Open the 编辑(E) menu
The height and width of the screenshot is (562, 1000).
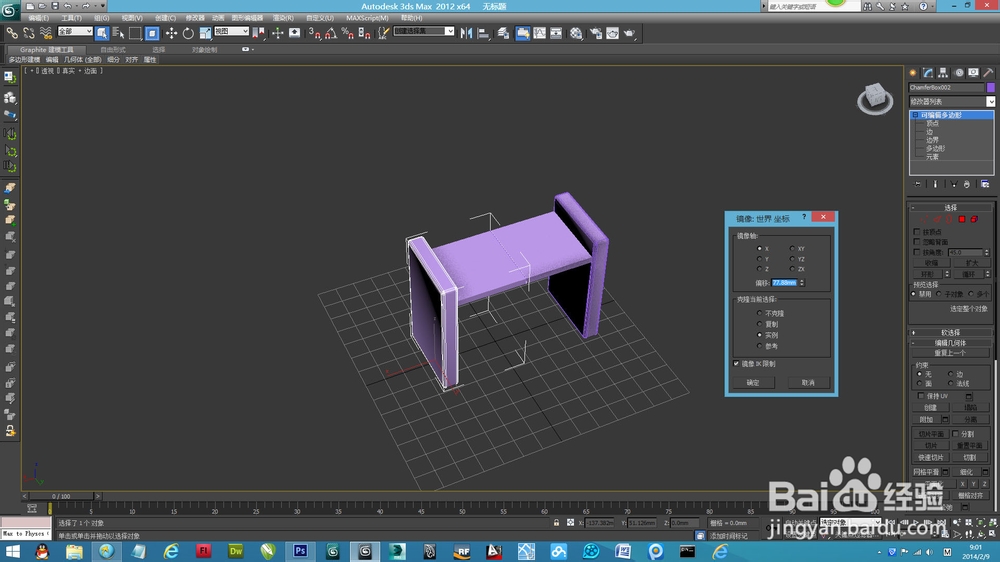pyautogui.click(x=38, y=18)
